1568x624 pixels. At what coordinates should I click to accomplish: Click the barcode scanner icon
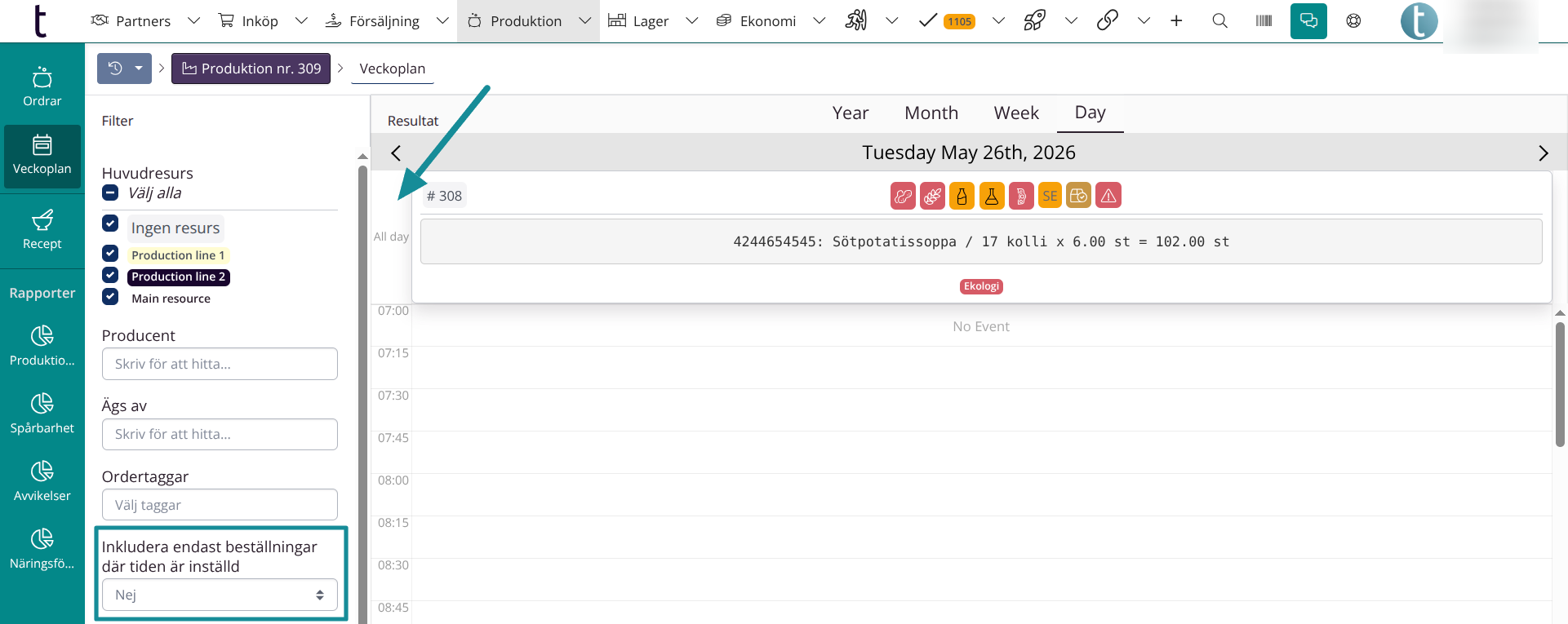[1264, 20]
